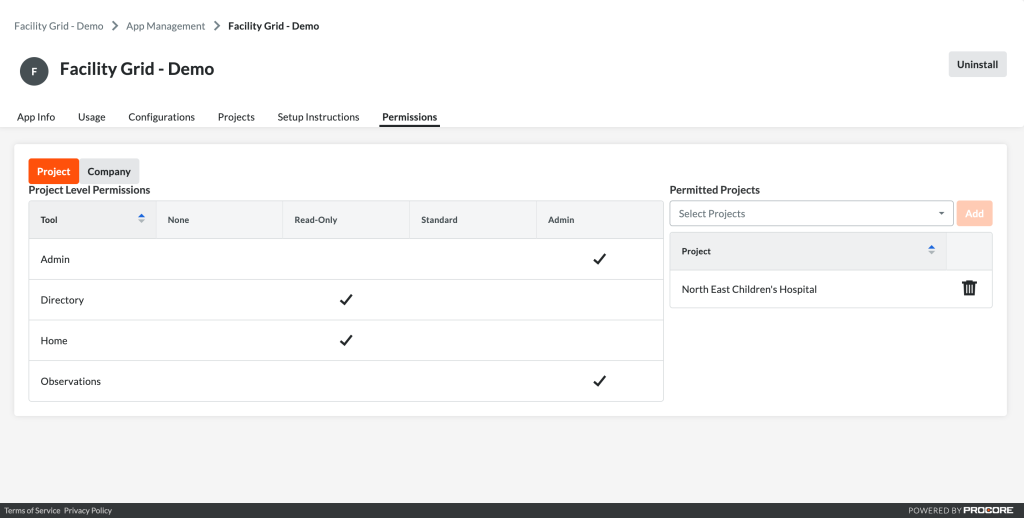
Task: Select the Permissions tab
Action: tap(409, 117)
